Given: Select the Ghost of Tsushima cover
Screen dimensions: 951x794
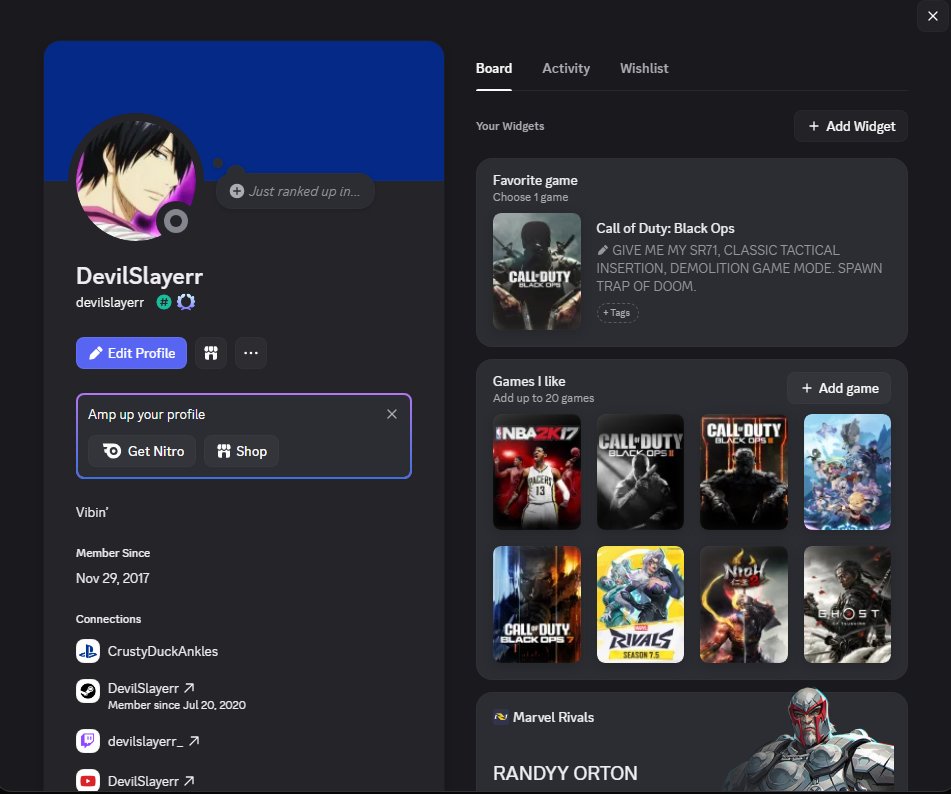Looking at the screenshot, I should 847,604.
